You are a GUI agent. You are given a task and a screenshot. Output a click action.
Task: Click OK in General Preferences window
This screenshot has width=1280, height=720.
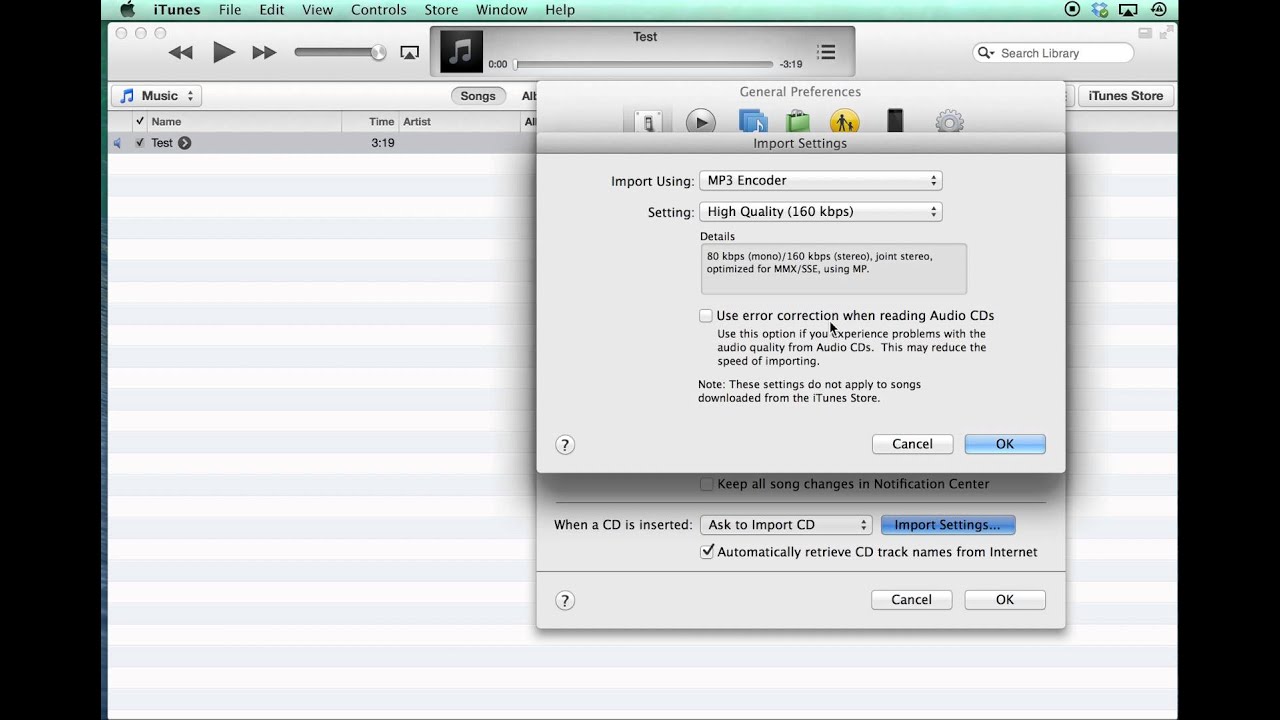point(1005,600)
